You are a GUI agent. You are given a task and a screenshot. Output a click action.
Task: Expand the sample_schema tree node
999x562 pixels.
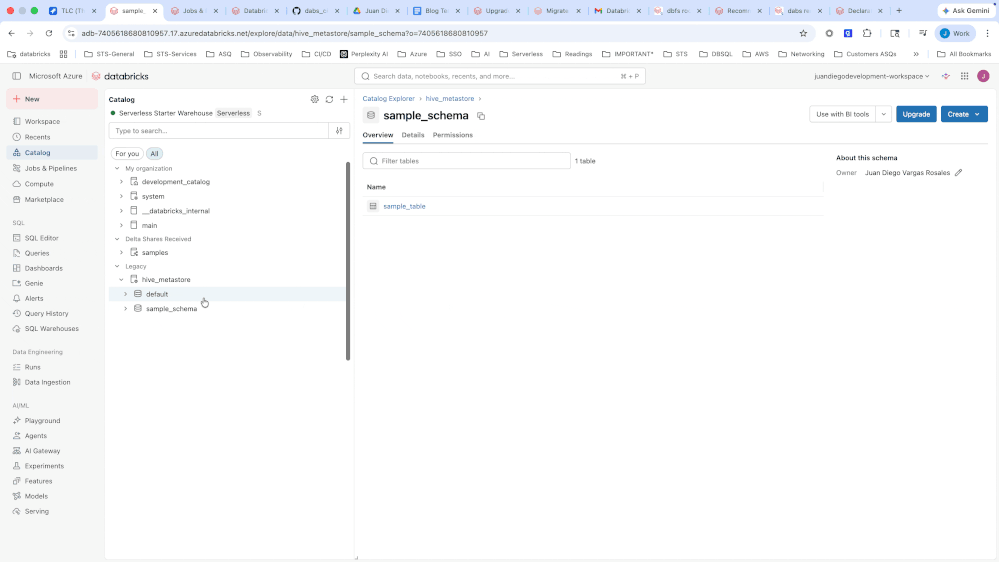[126, 308]
